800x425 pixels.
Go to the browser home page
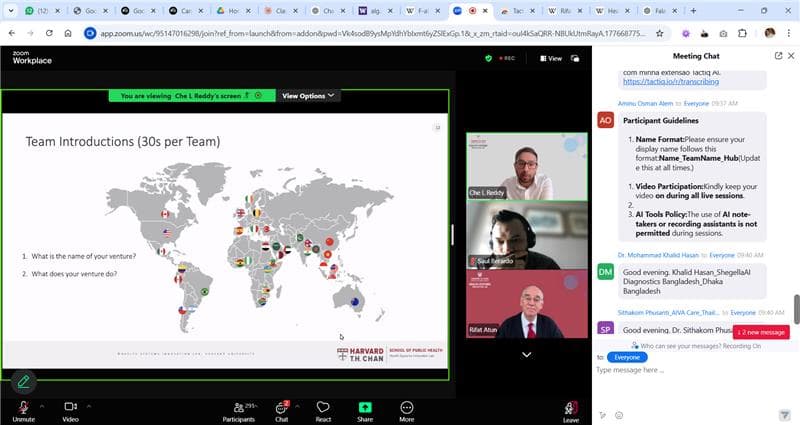(67, 33)
